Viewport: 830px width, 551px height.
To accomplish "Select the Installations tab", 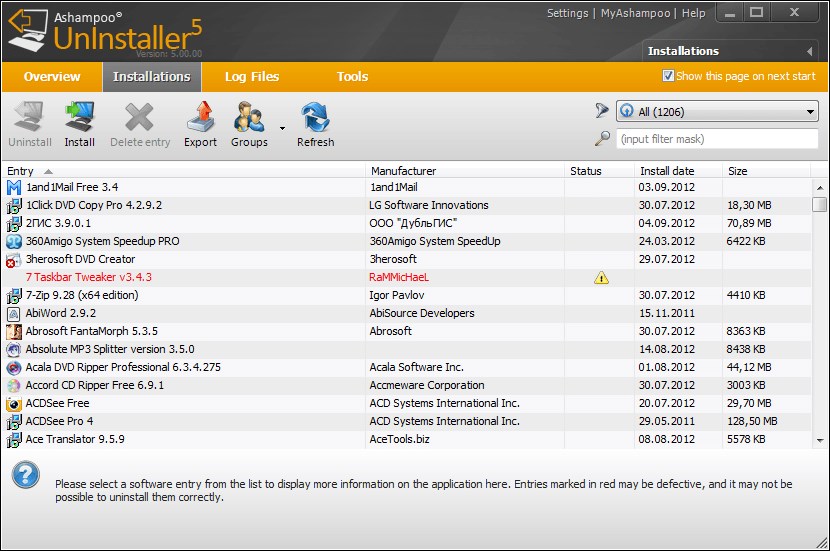I will [151, 77].
